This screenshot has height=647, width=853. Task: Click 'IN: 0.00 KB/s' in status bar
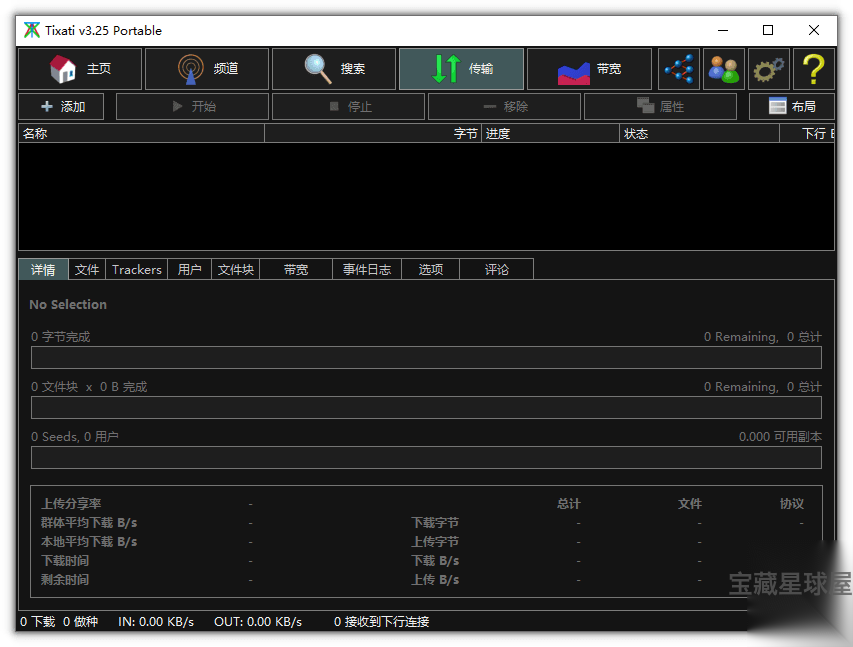tap(156, 621)
